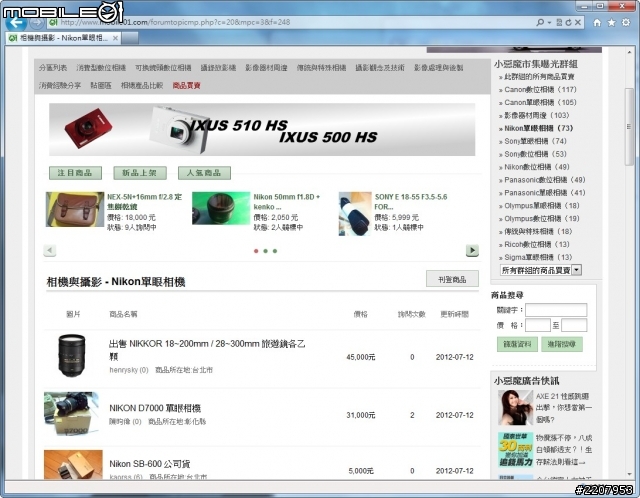
Task: Open the Nikon 50mm f1.8D product thumbnail
Action: (x=221, y=208)
